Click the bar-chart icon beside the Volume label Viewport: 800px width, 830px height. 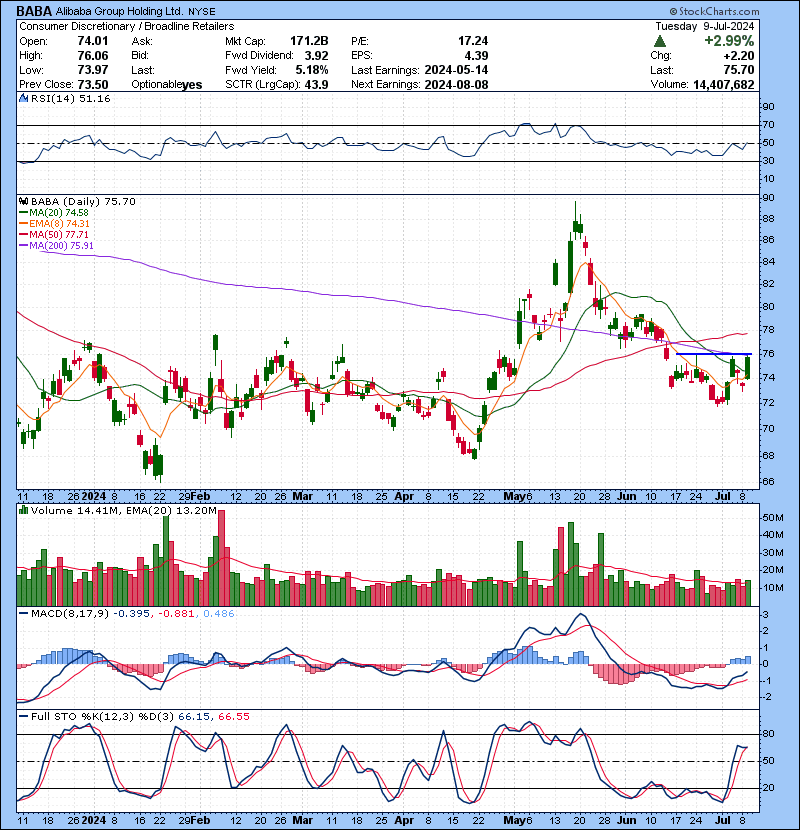[23, 510]
